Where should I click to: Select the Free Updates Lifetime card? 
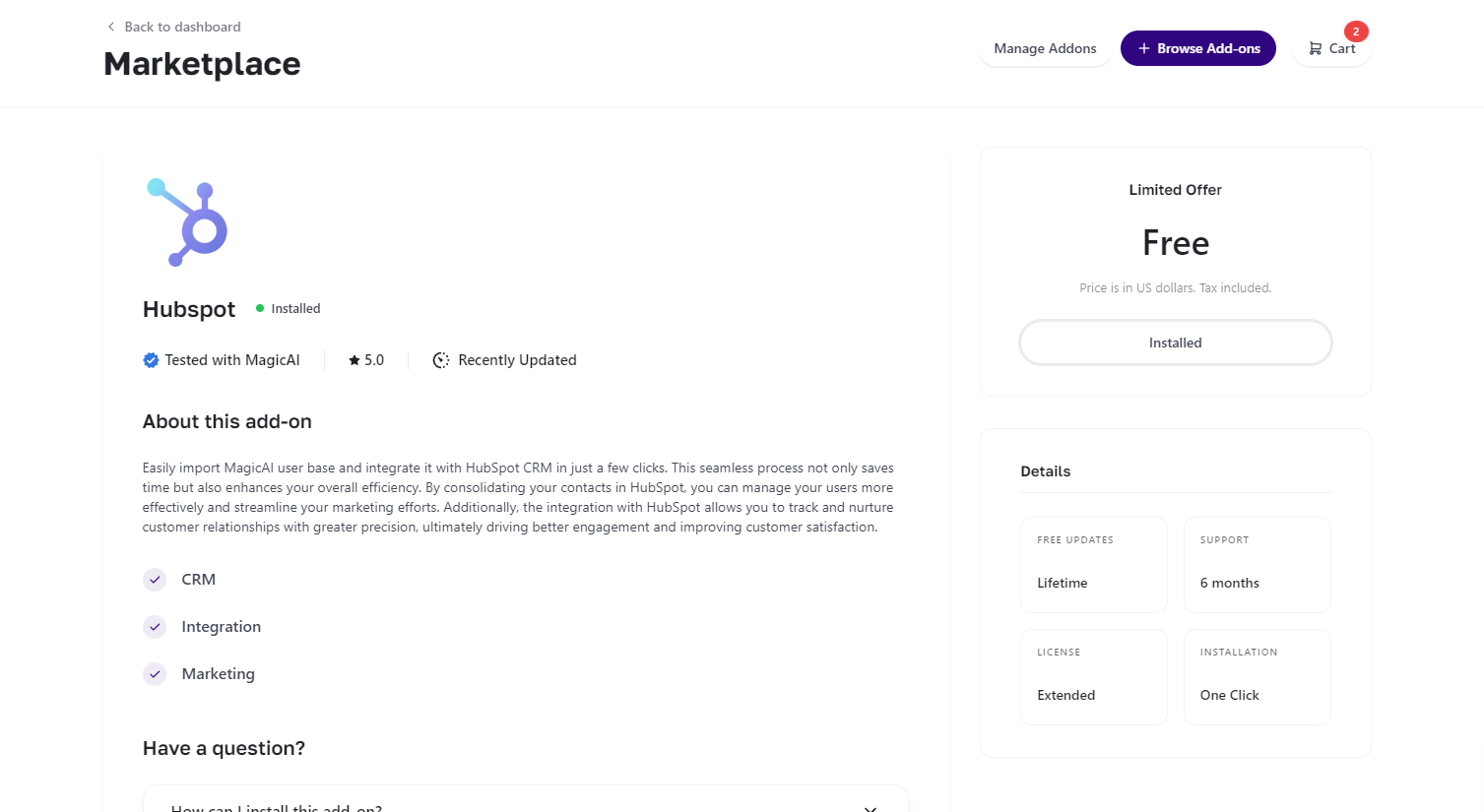click(x=1093, y=565)
